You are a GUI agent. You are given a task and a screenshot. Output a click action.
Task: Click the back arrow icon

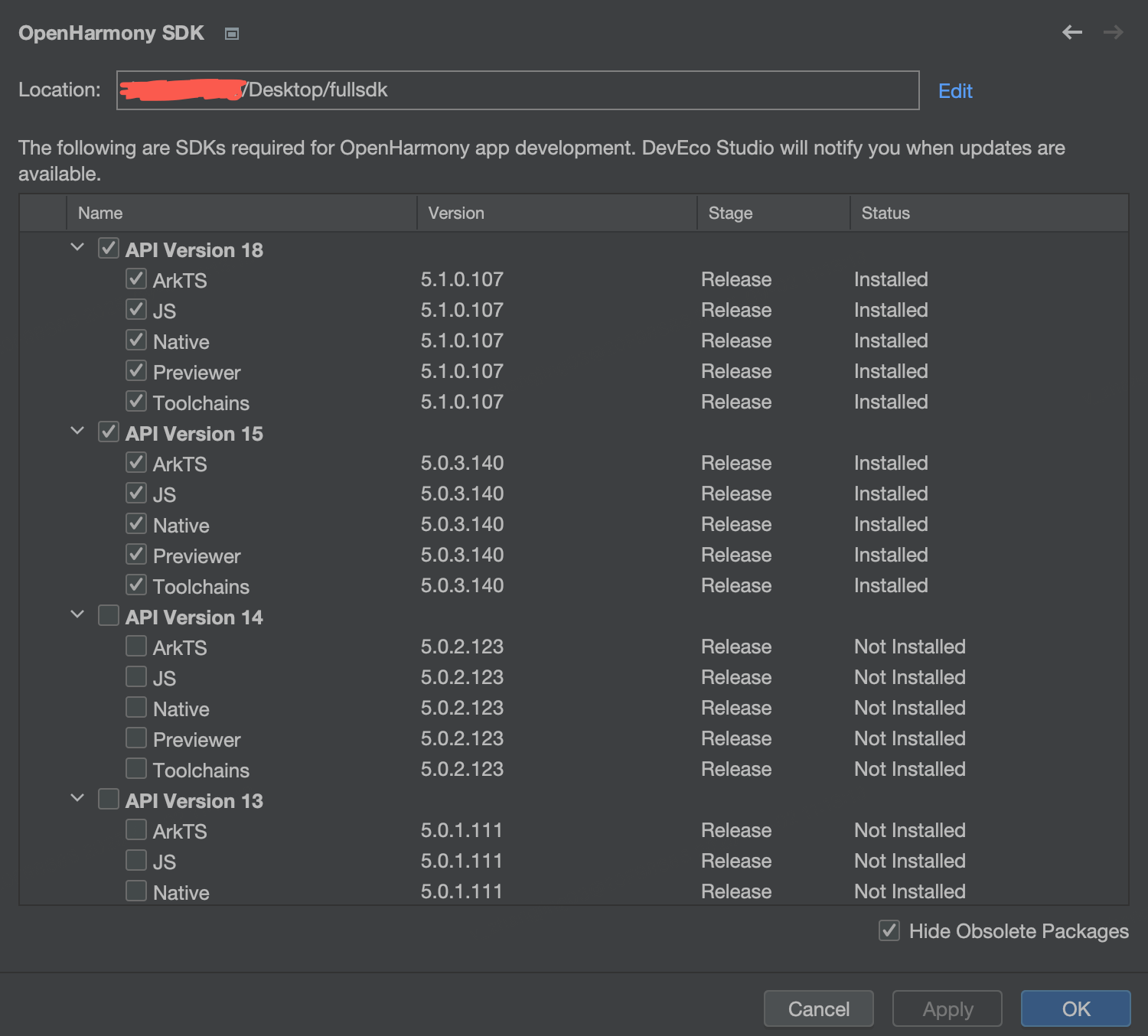1072,32
